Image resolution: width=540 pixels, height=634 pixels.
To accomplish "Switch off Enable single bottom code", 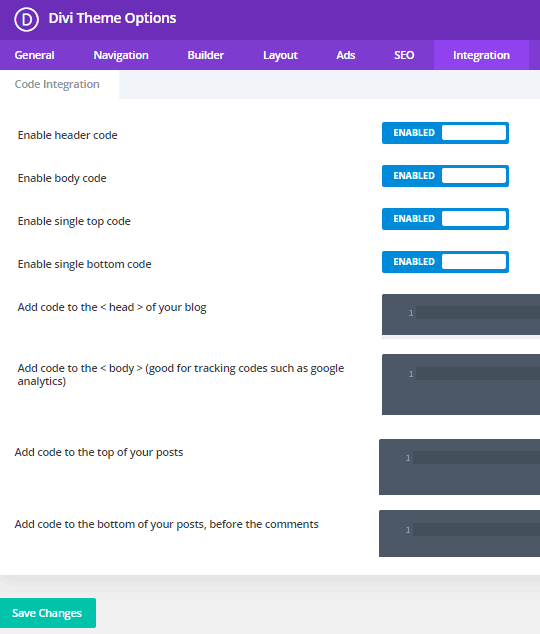I will [445, 262].
